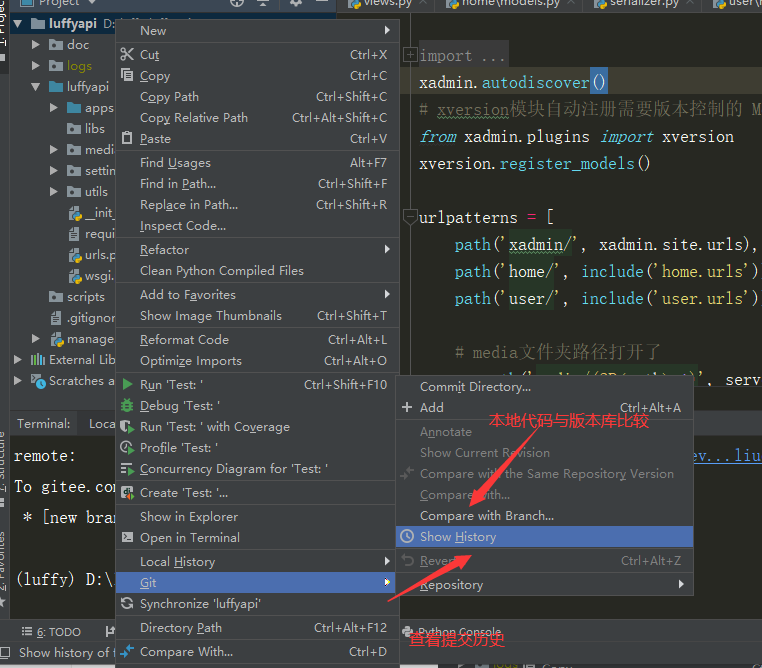The height and width of the screenshot is (668, 762).
Task: Expand the doc folder
Action: 35,45
